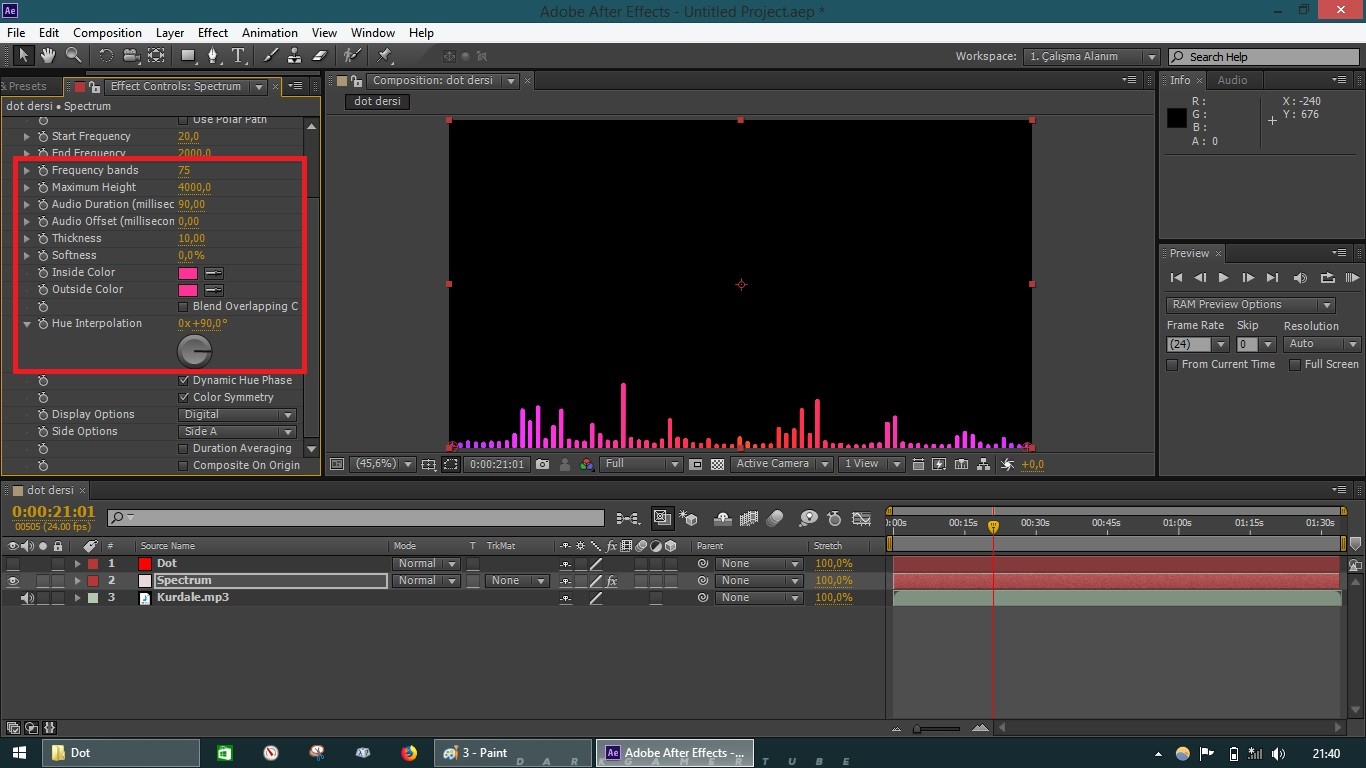Screen dimensions: 1366x768
Task: Select the Unified Camera tool
Action: (x=131, y=56)
